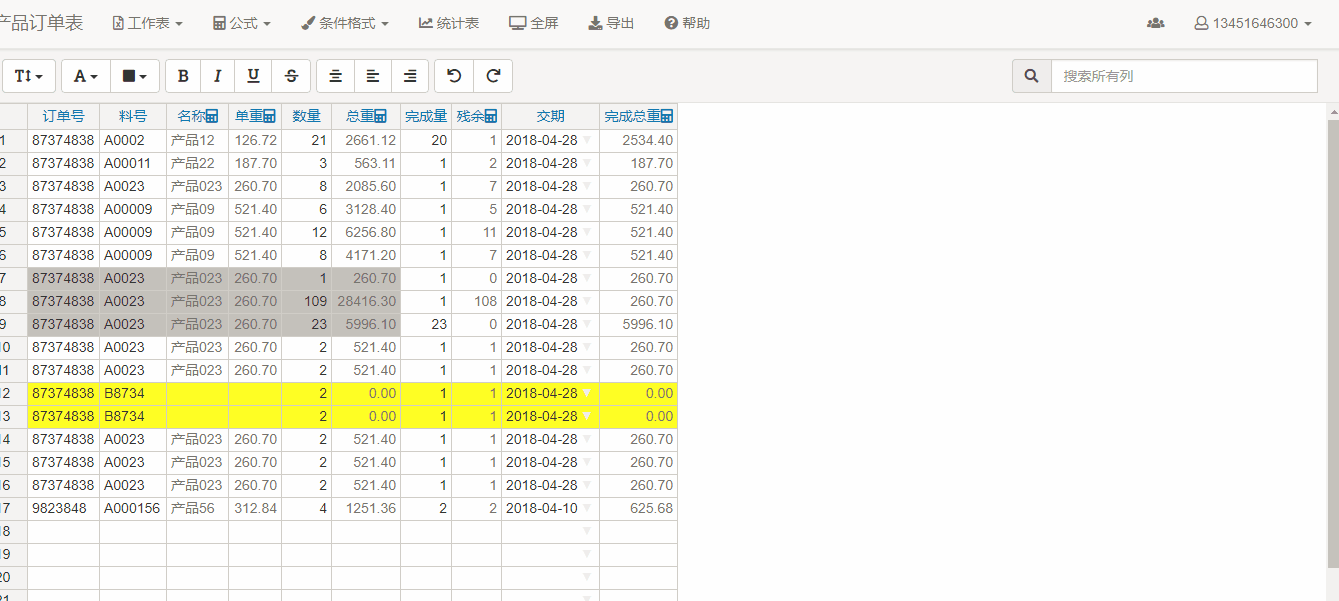The width and height of the screenshot is (1339, 601).
Task: Click the 导出 export button
Action: point(611,23)
